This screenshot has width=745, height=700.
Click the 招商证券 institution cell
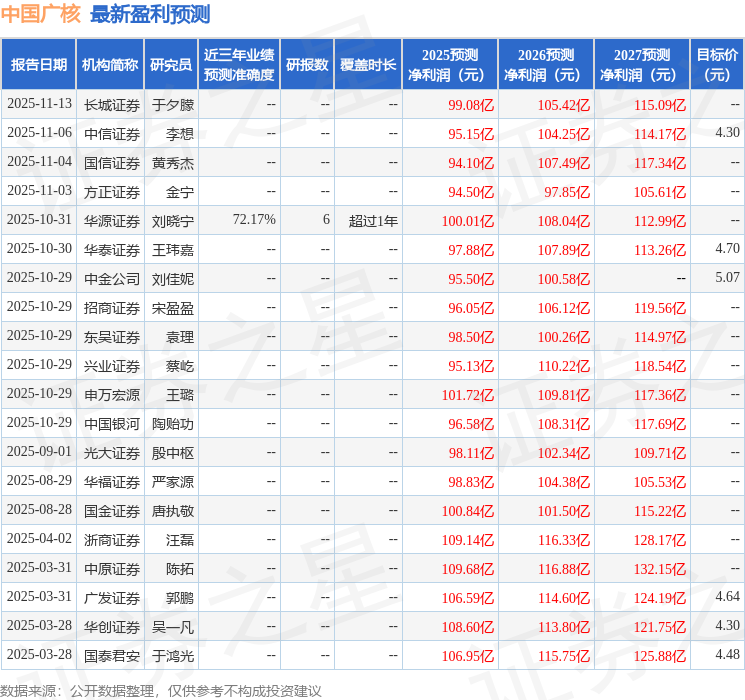[x=112, y=308]
